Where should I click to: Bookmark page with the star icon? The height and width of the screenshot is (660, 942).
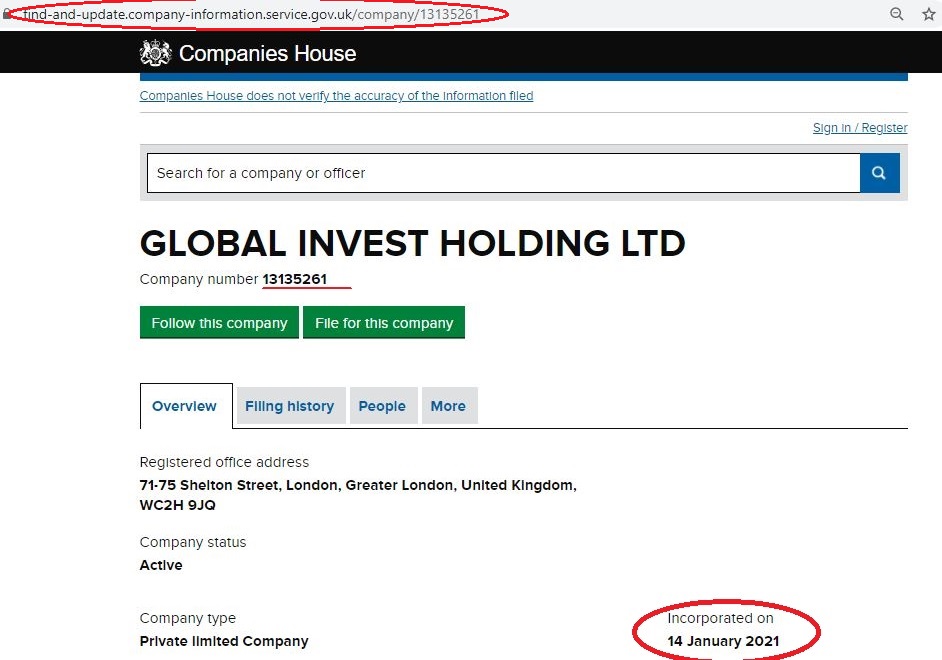[x=929, y=14]
